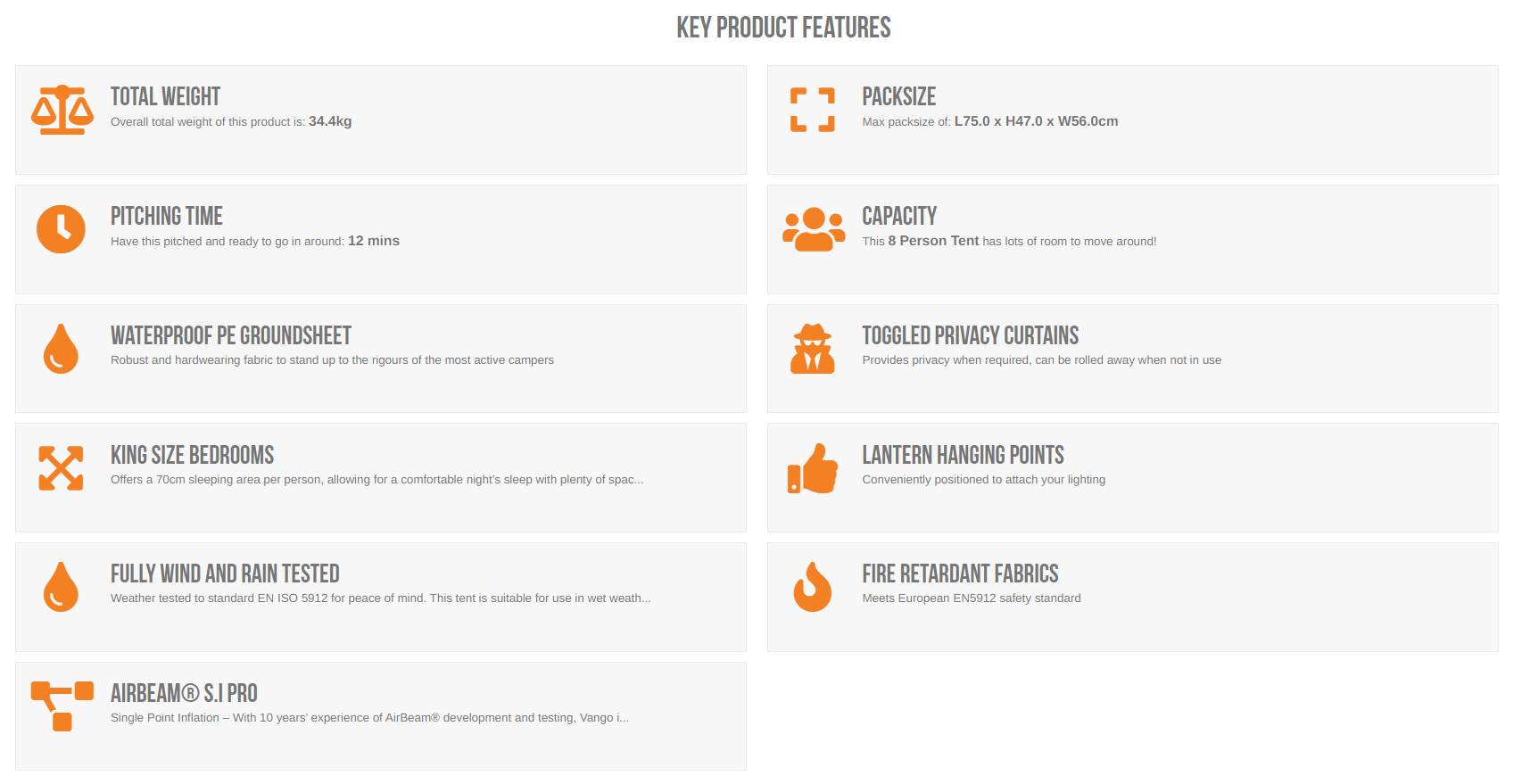Click the Fire Retardant Fabrics heading
Screen dimensions: 1514x784
(960, 574)
